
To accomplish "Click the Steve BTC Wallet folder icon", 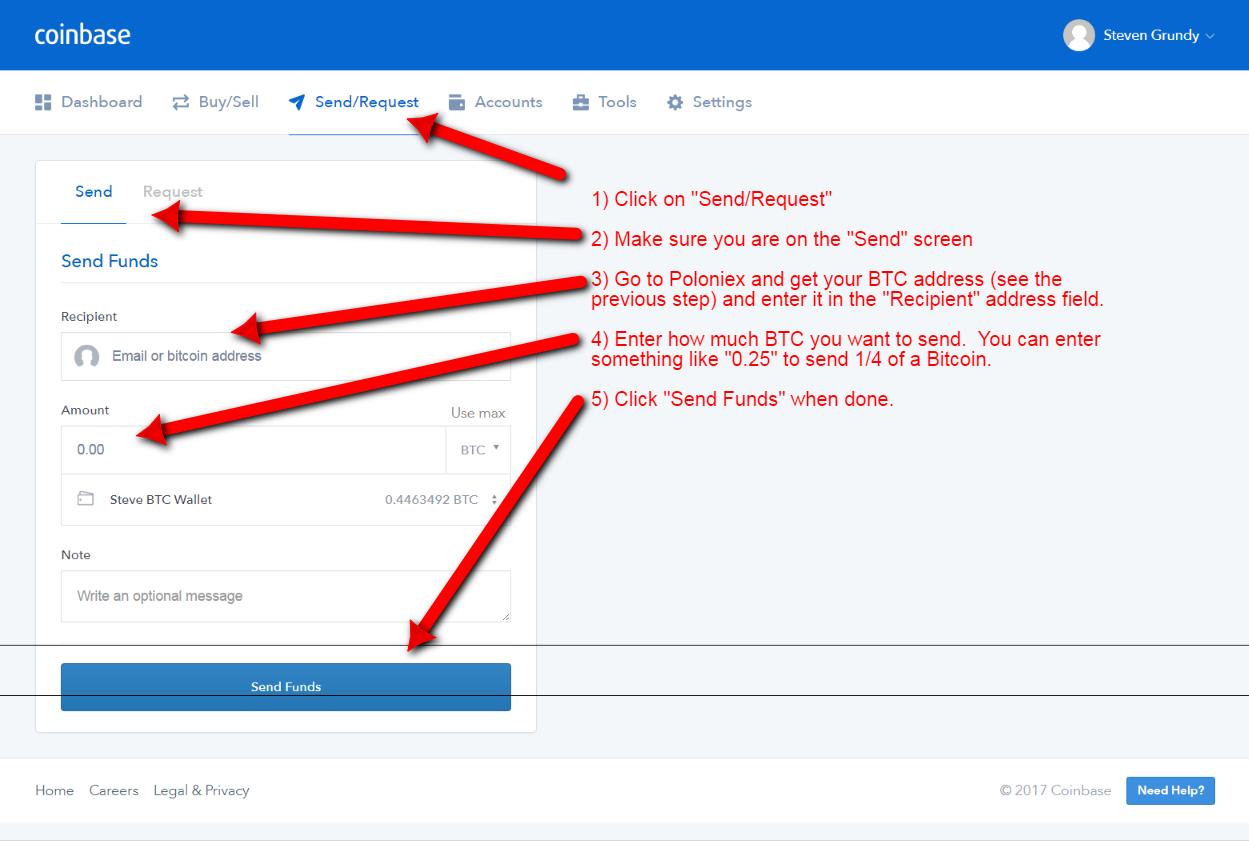I will [x=86, y=499].
